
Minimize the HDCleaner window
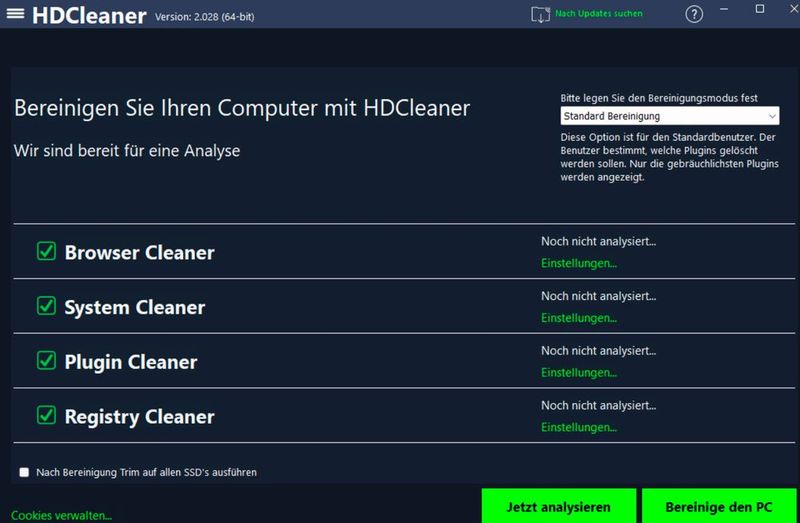723,9
